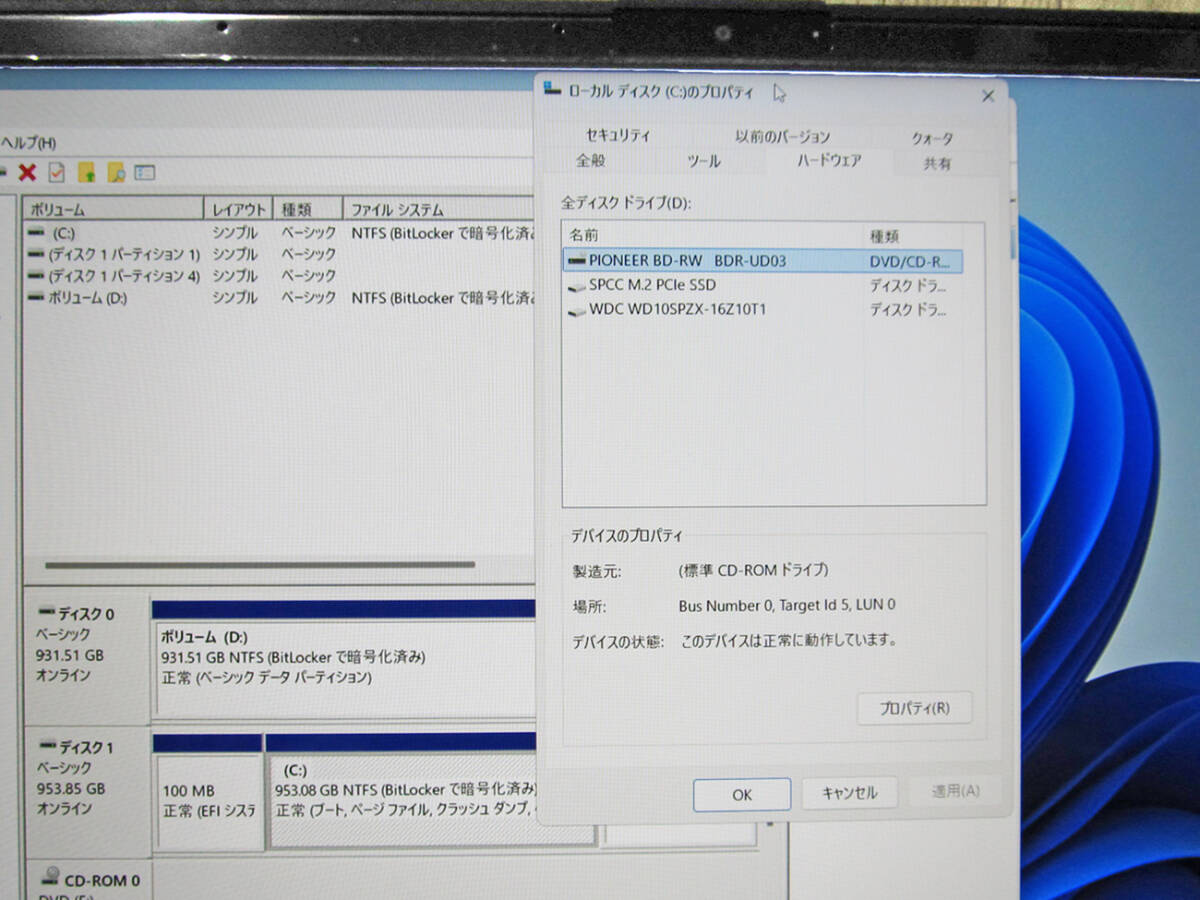The width and height of the screenshot is (1200, 900).
Task: Click the drive icon beside PIONEER BD-RW
Action: [576, 261]
